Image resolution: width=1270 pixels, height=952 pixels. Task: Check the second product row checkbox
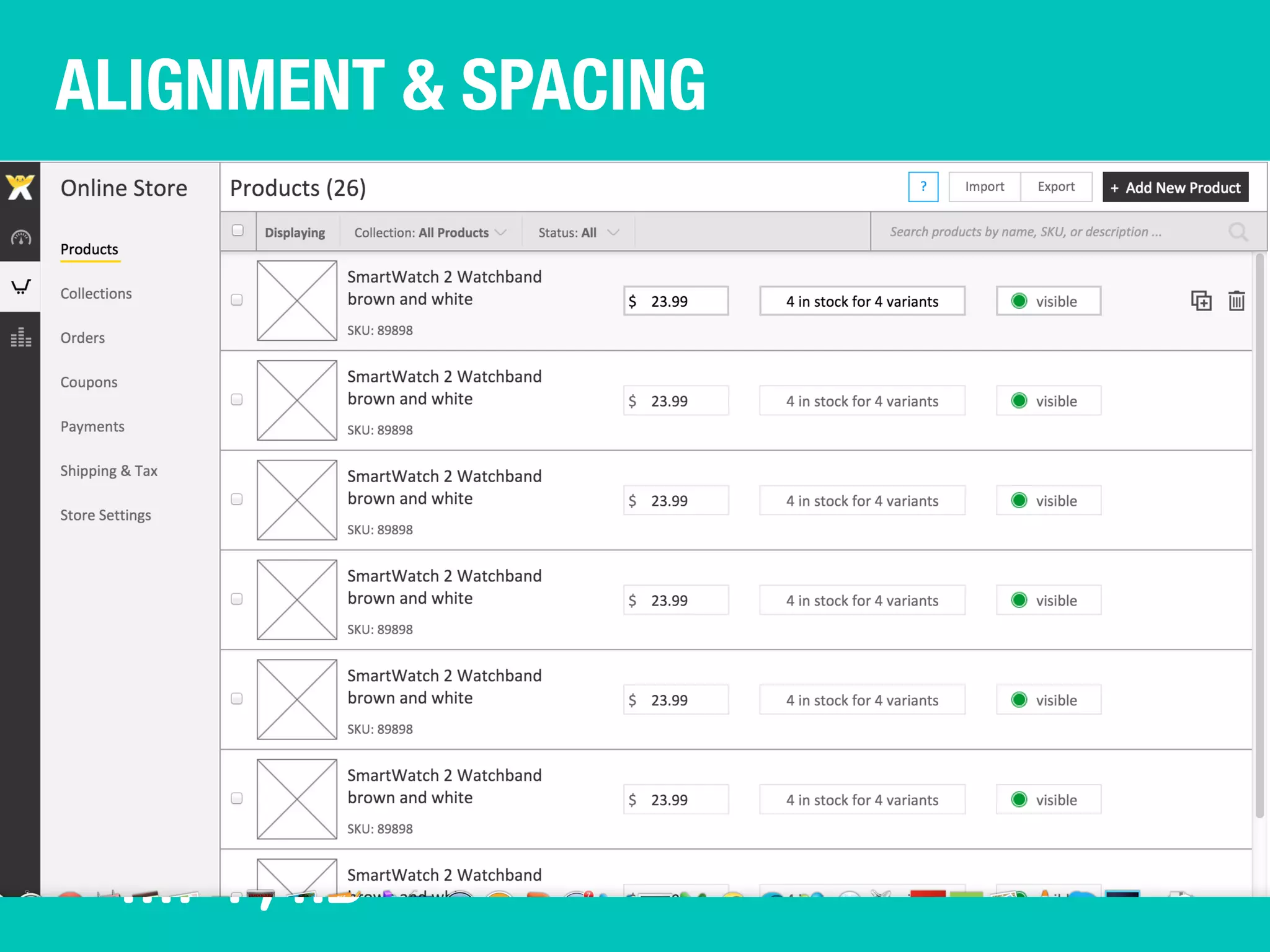pos(237,400)
